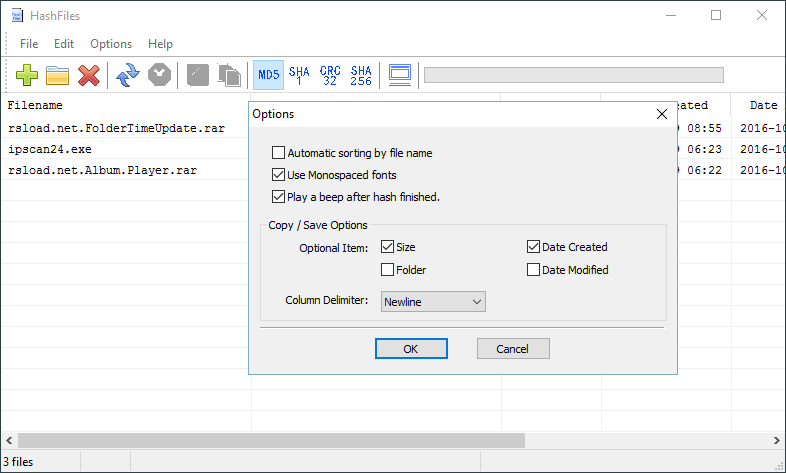
Task: Click the gray octagon Stop icon
Action: [x=159, y=75]
